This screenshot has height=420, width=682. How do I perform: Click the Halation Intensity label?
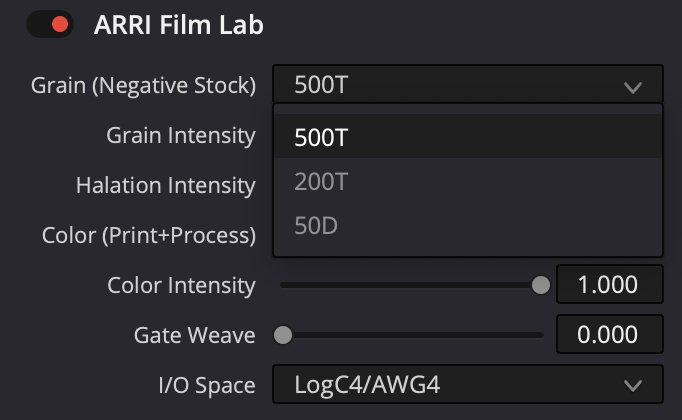pos(165,185)
